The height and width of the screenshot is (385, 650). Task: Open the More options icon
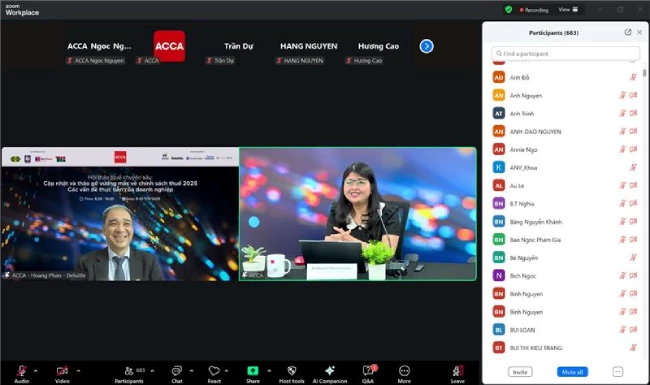[404, 370]
